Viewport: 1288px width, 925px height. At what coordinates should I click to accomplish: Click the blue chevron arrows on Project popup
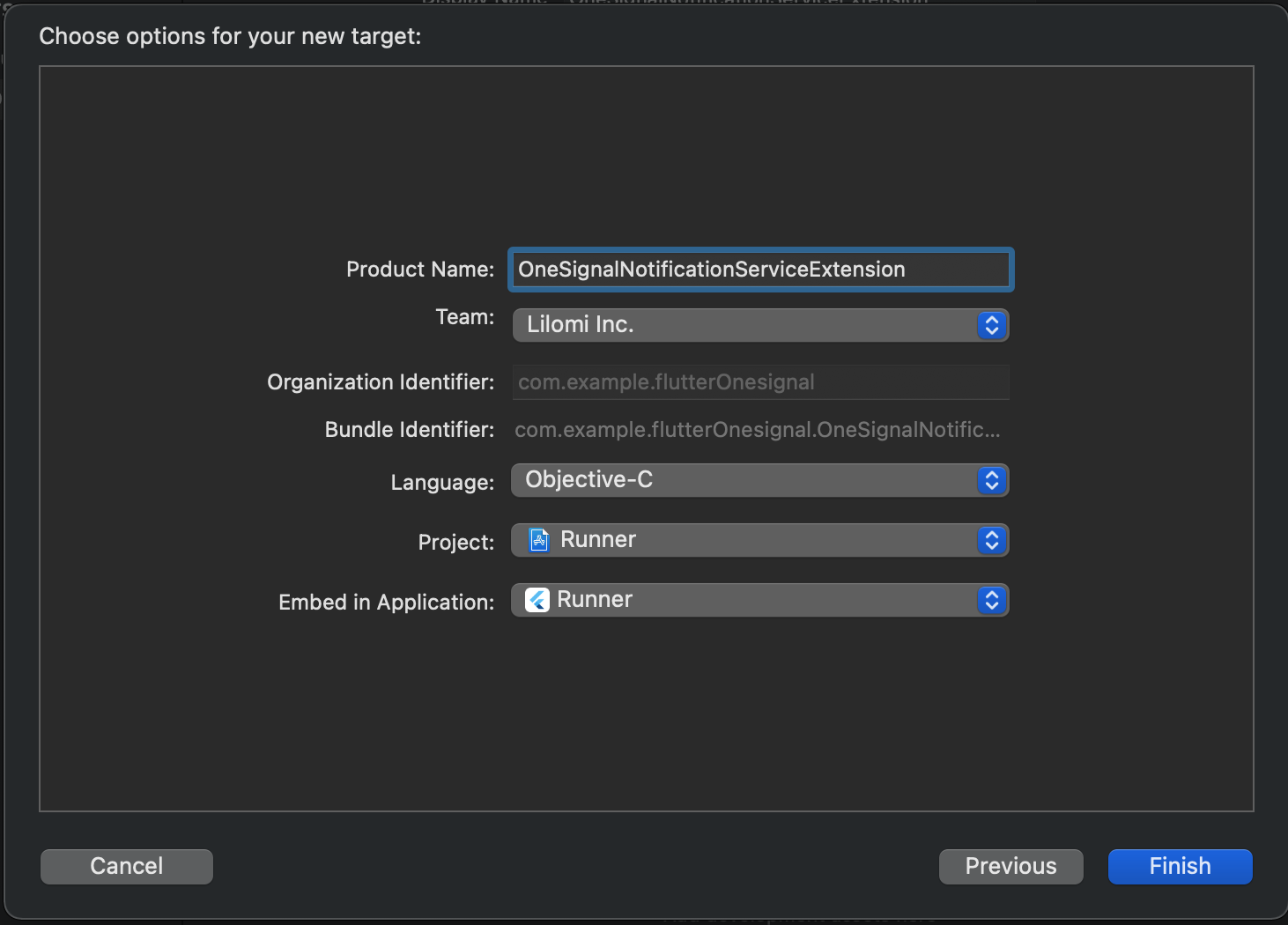click(x=991, y=540)
